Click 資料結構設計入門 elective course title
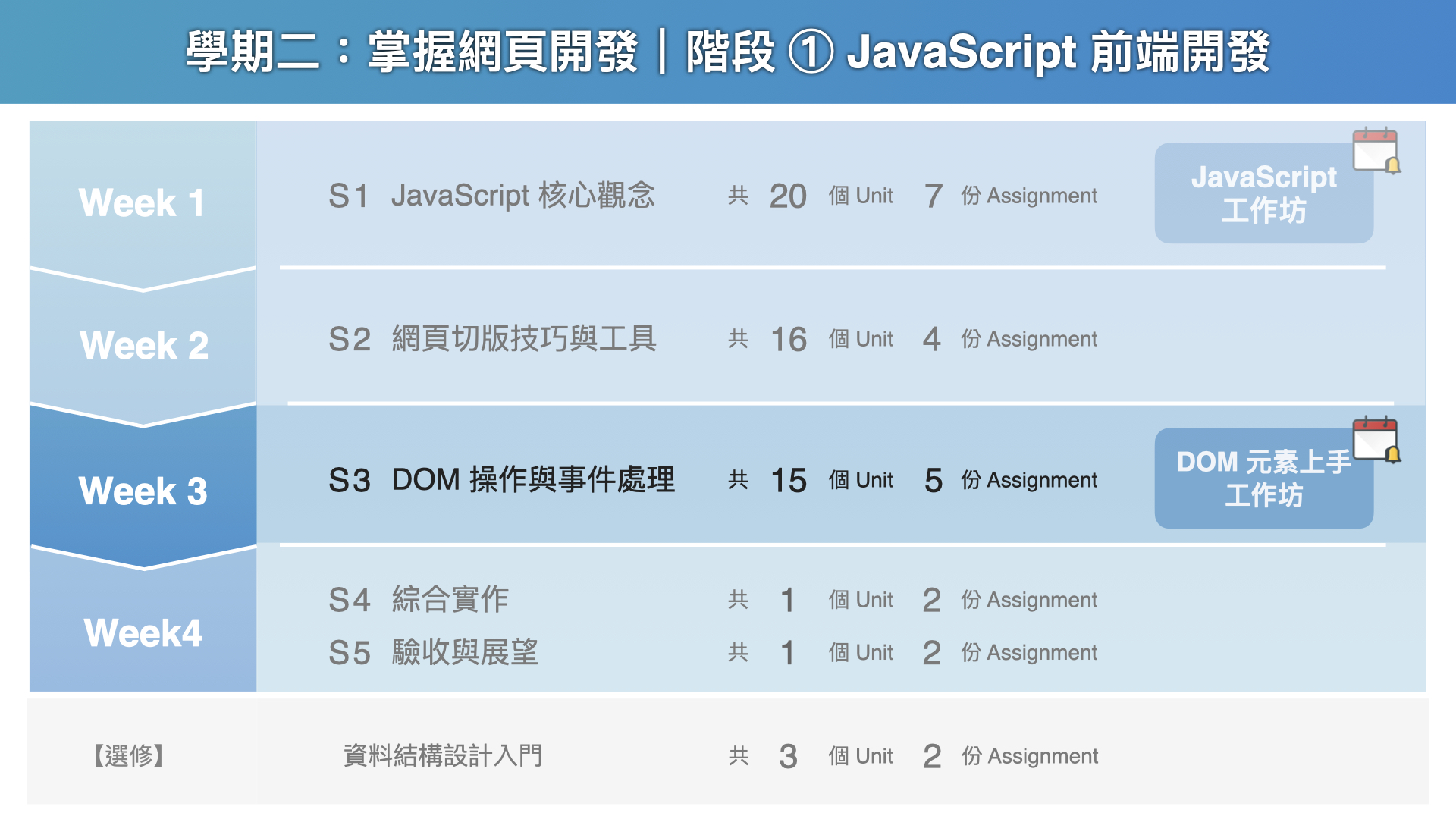The width and height of the screenshot is (1456, 819). click(443, 755)
